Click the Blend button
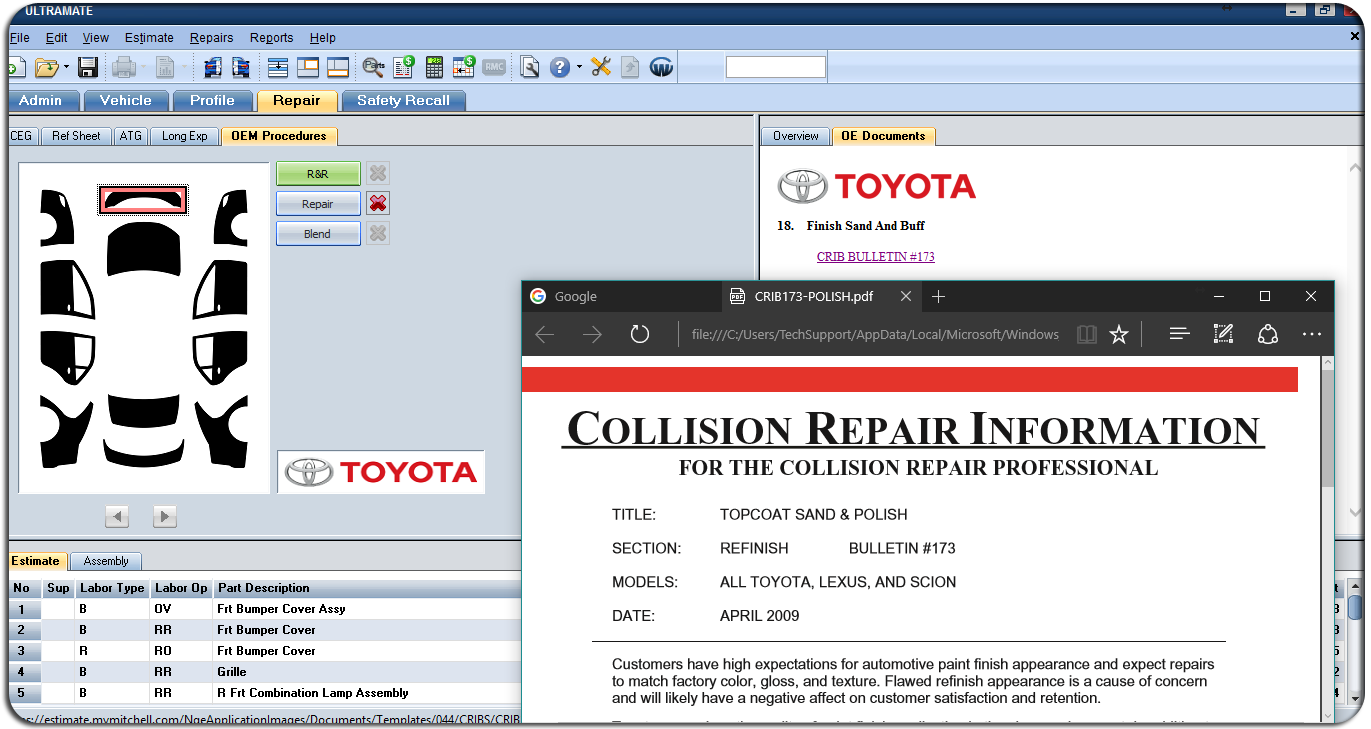The height and width of the screenshot is (729, 1371). (x=318, y=234)
